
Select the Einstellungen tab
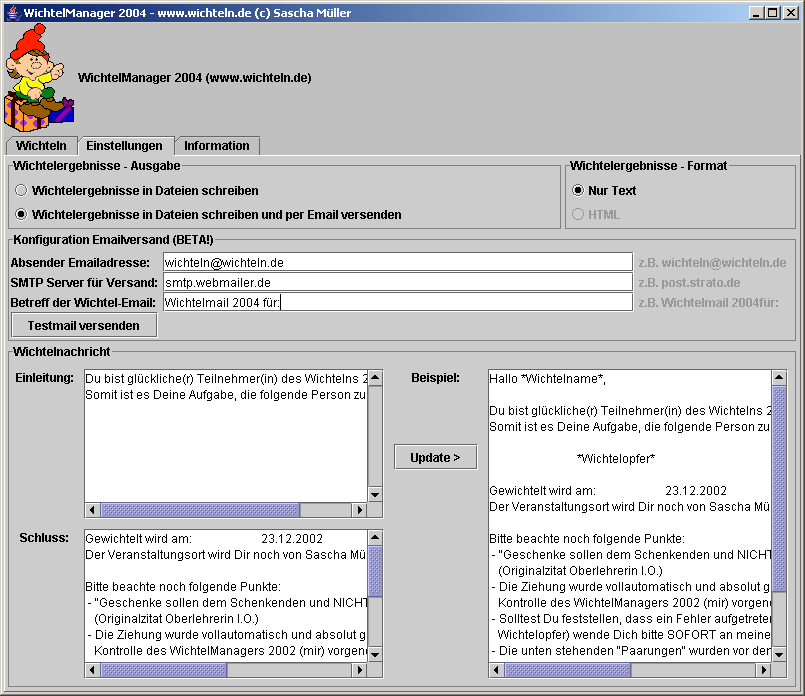[x=124, y=146]
